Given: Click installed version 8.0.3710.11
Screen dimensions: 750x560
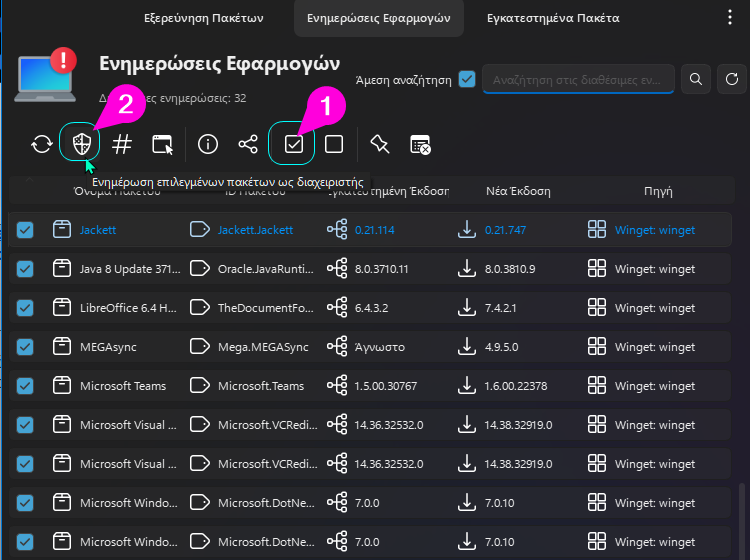Looking at the screenshot, I should click(x=381, y=269).
